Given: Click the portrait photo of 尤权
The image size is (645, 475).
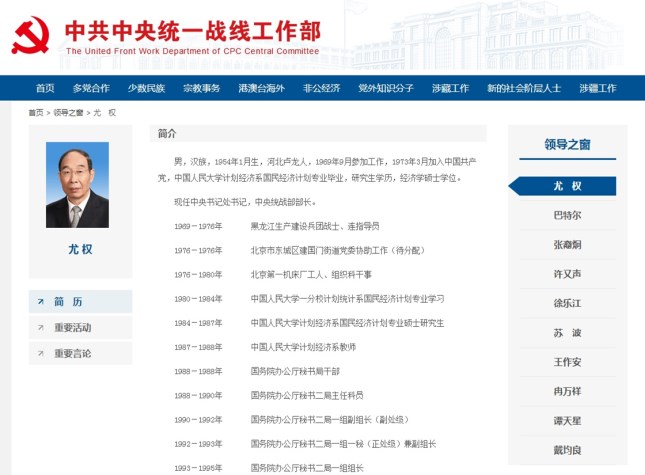Looking at the screenshot, I should click(x=77, y=185).
